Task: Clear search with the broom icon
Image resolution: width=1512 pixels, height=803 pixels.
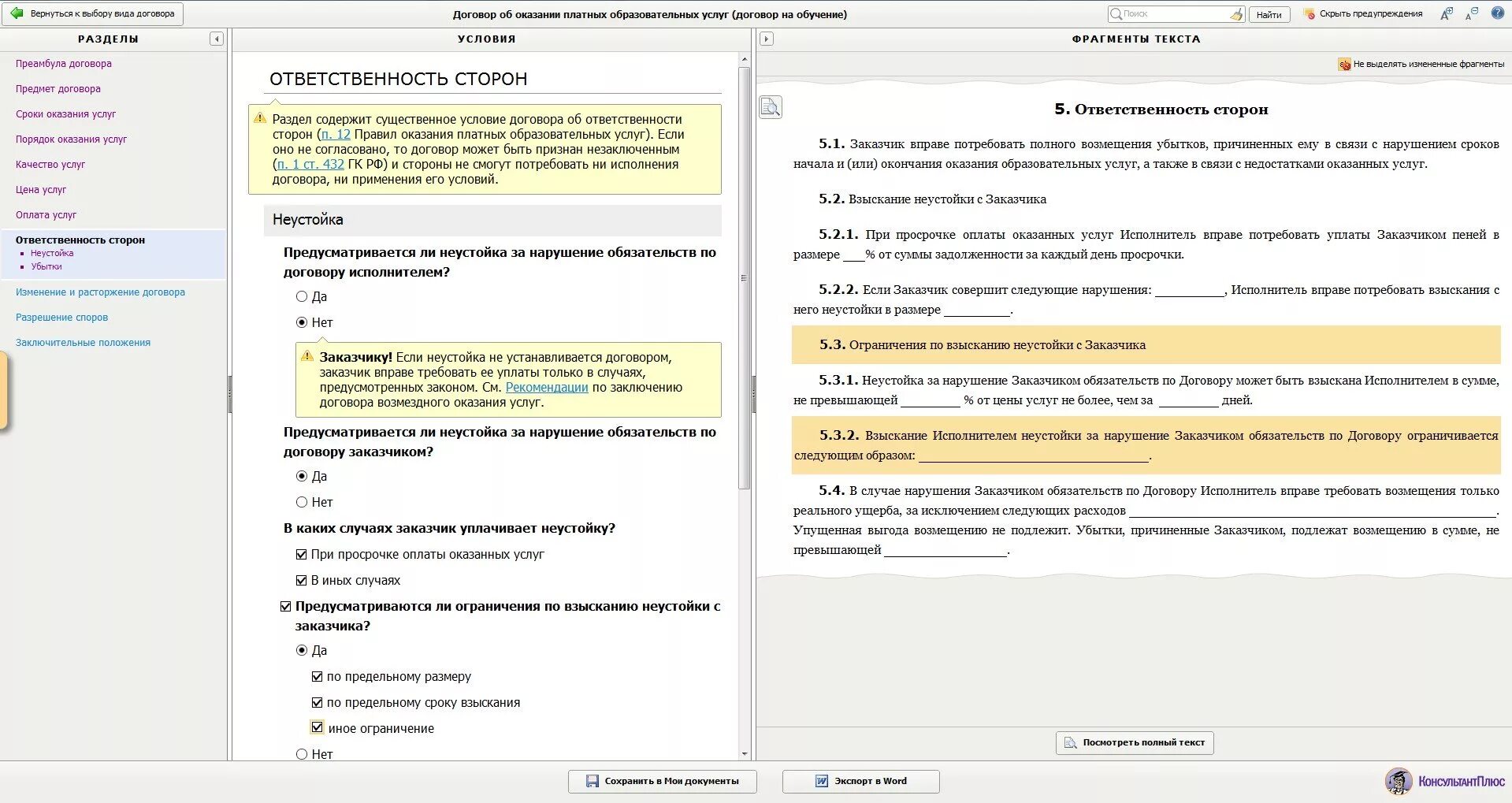Action: tap(1236, 14)
